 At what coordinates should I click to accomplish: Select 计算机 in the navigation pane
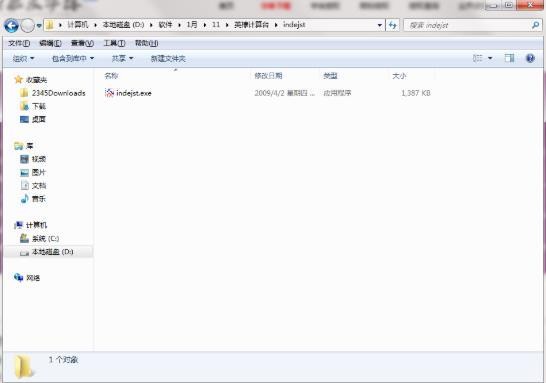(36, 225)
